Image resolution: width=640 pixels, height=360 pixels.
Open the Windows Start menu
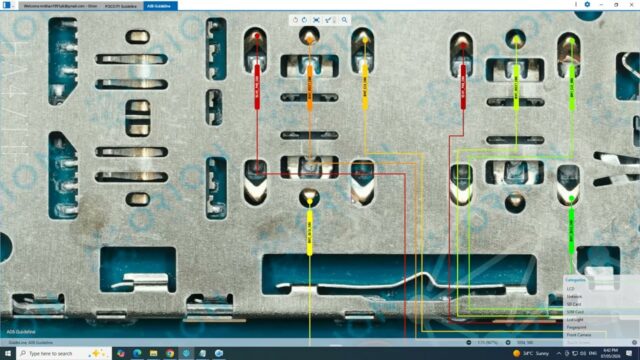pyautogui.click(x=7, y=353)
